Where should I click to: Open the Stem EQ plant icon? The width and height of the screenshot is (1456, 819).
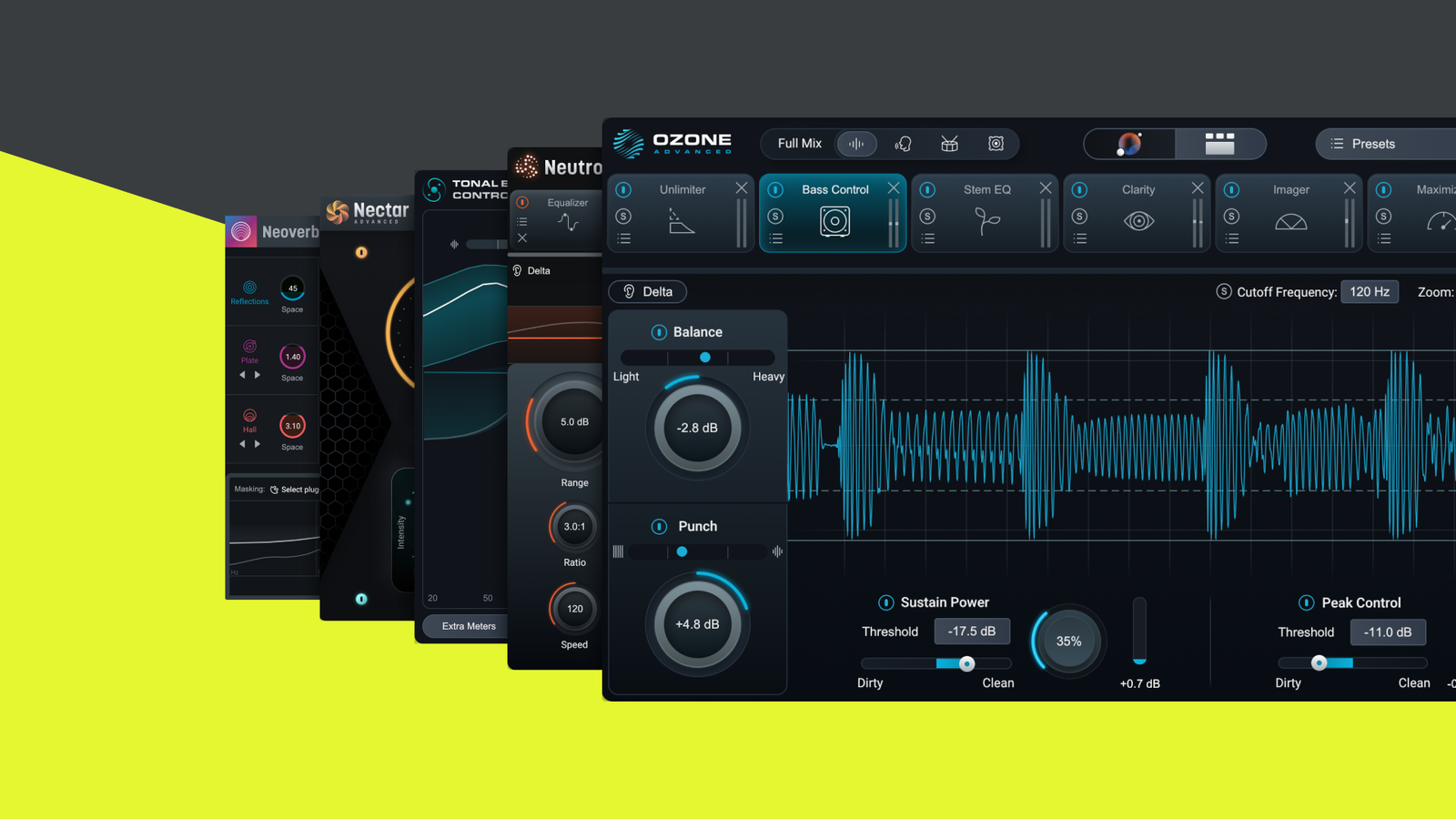pos(987,221)
